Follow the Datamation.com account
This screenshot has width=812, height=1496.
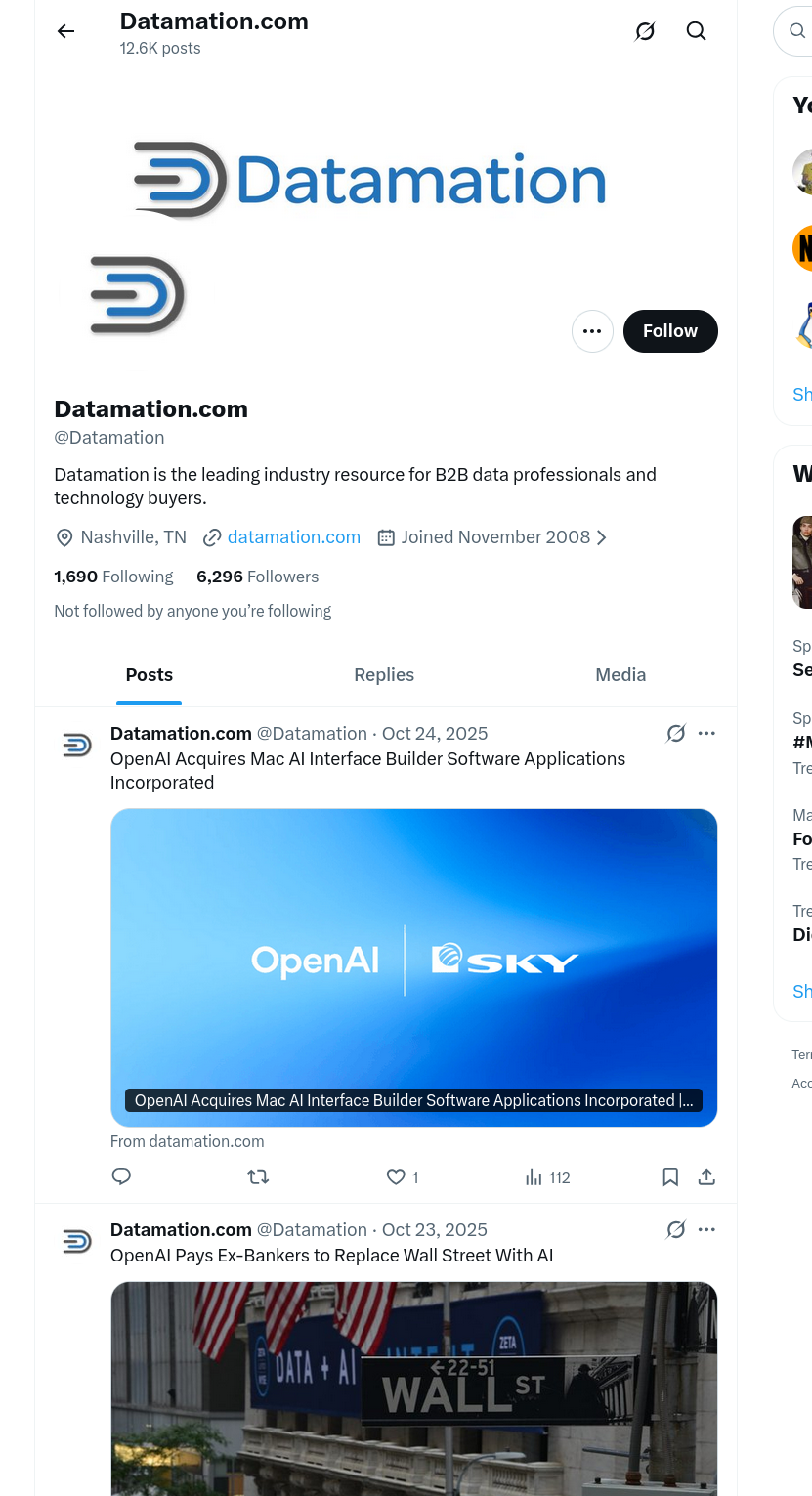(670, 330)
